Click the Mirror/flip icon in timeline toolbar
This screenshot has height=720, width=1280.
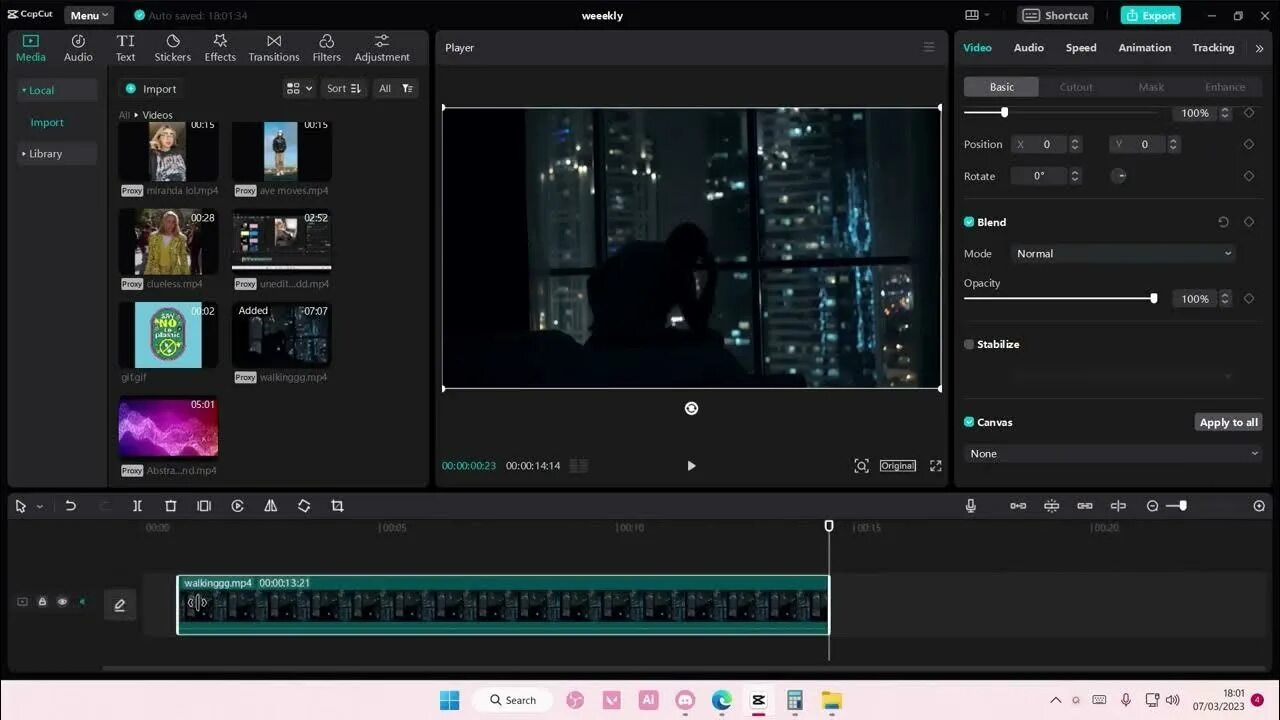point(270,506)
